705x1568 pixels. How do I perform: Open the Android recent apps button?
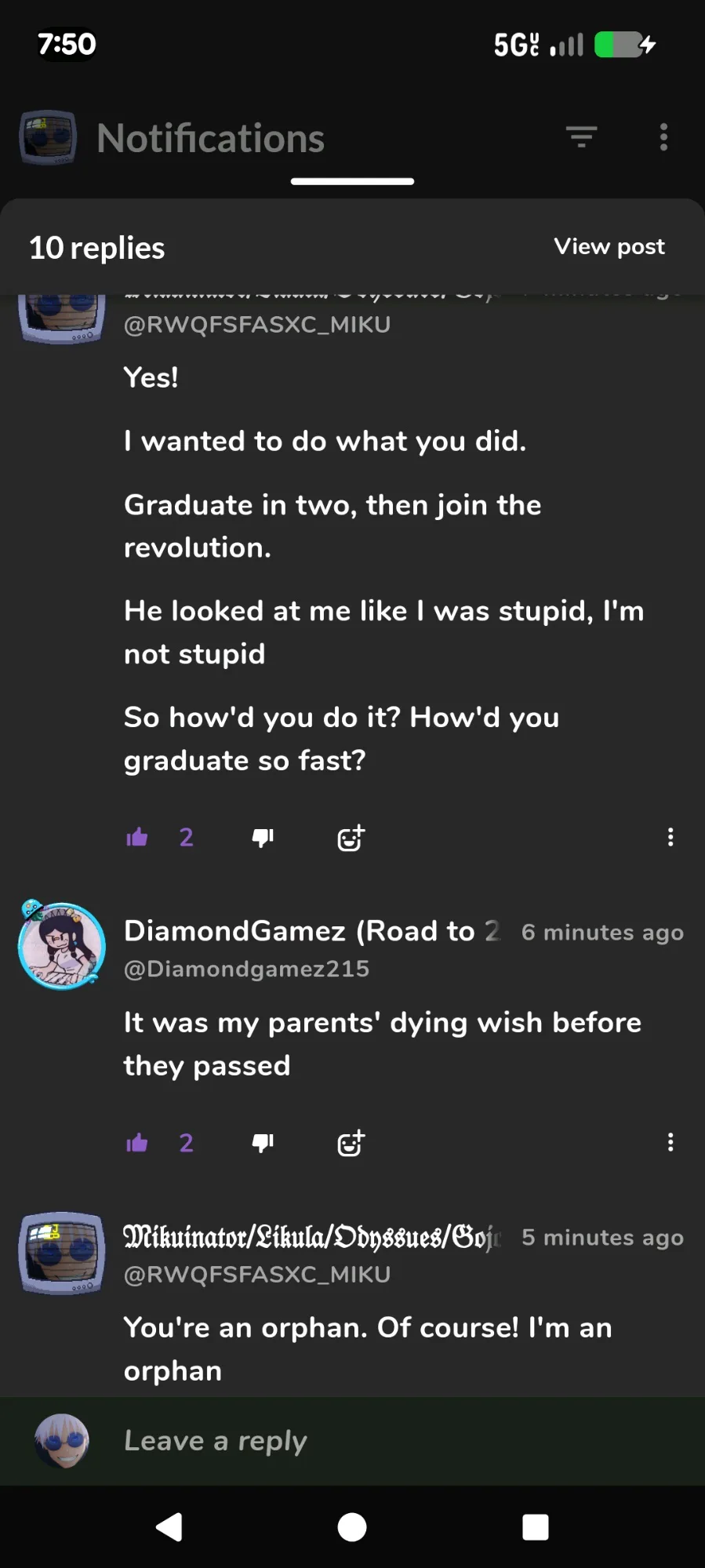[535, 1527]
